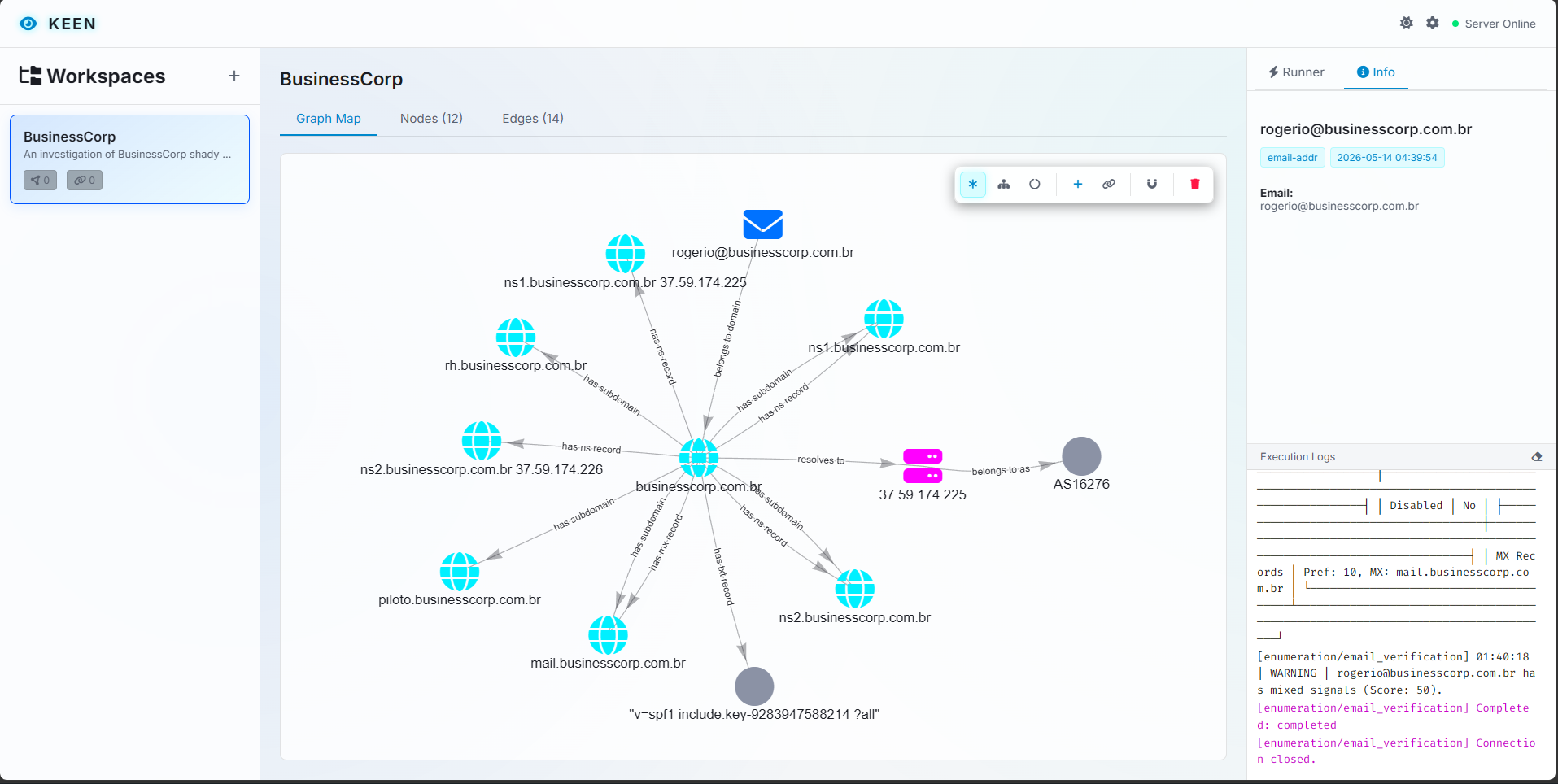Select the mail.businesscorp.com.br globe node
Viewport: 1558px width, 784px height.
pyautogui.click(x=608, y=635)
